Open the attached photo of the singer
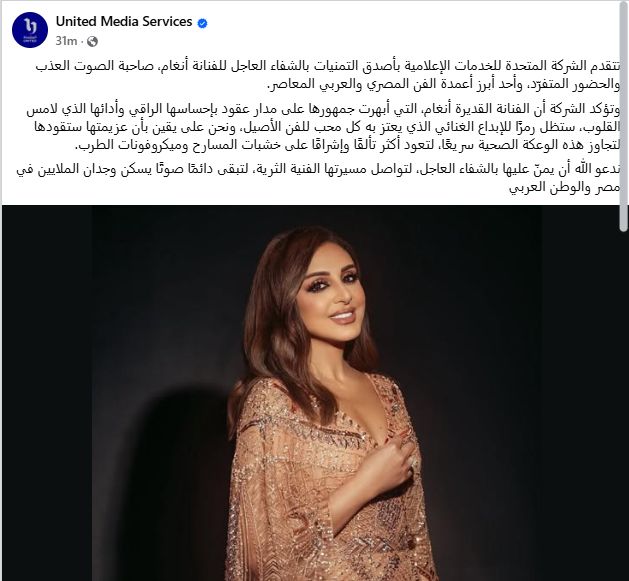This screenshot has width=629, height=581. coord(310,393)
